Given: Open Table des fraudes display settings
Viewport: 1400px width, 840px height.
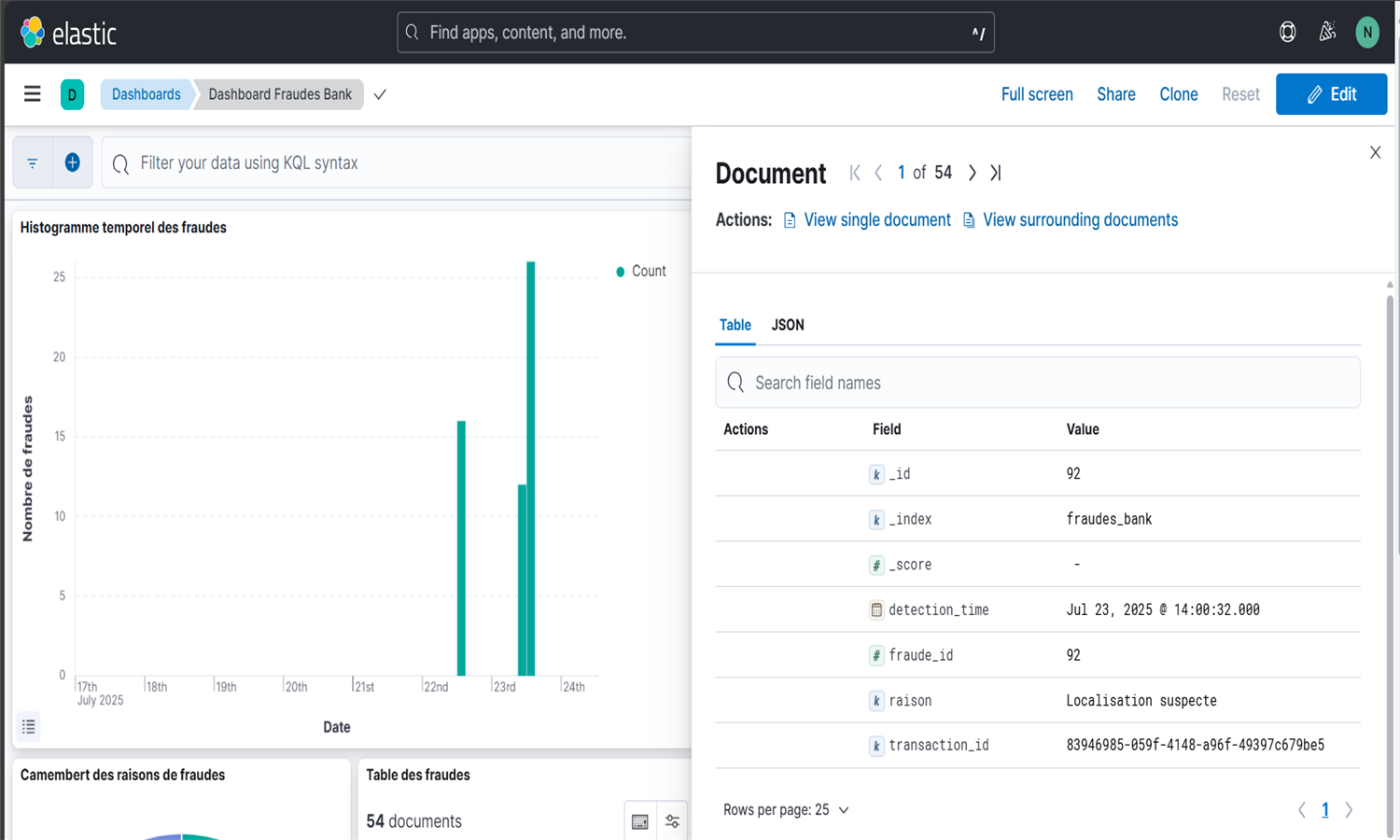Looking at the screenshot, I should coord(672,821).
